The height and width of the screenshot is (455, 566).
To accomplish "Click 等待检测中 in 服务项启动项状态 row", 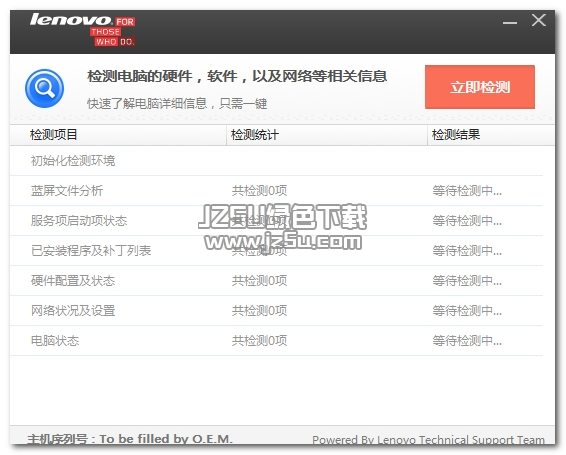I will tap(467, 221).
